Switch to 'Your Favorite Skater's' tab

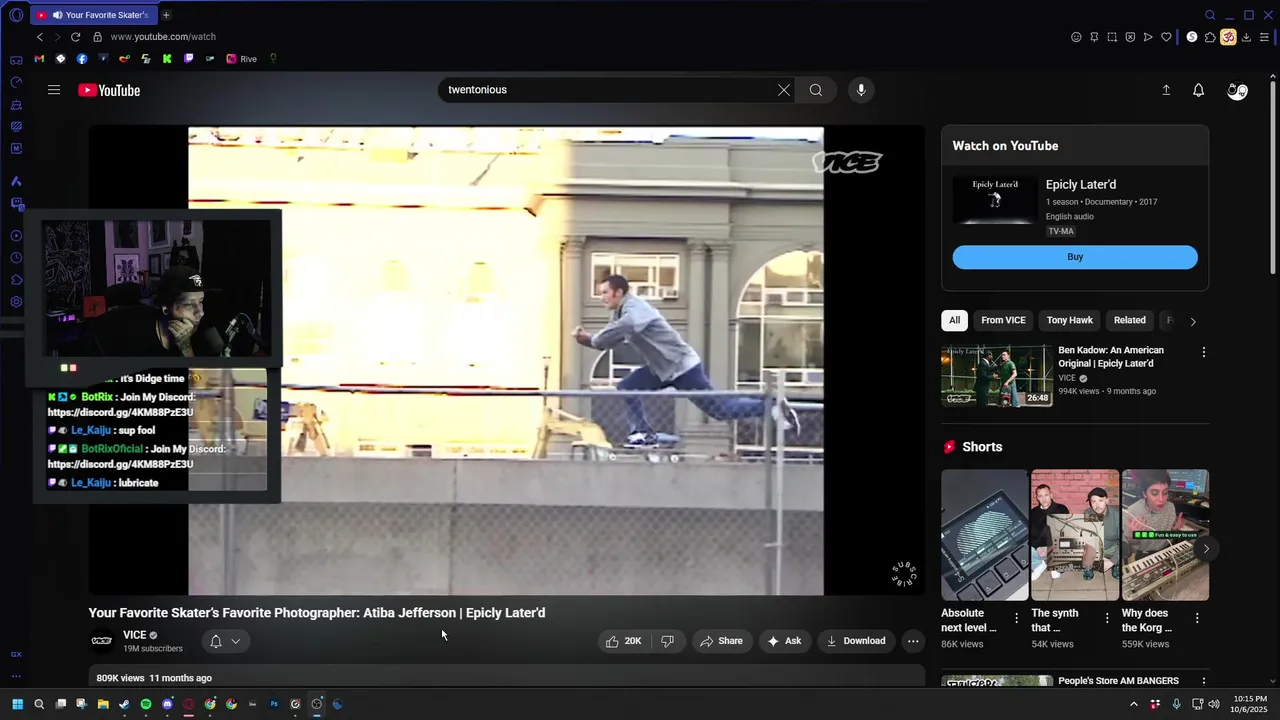point(93,15)
